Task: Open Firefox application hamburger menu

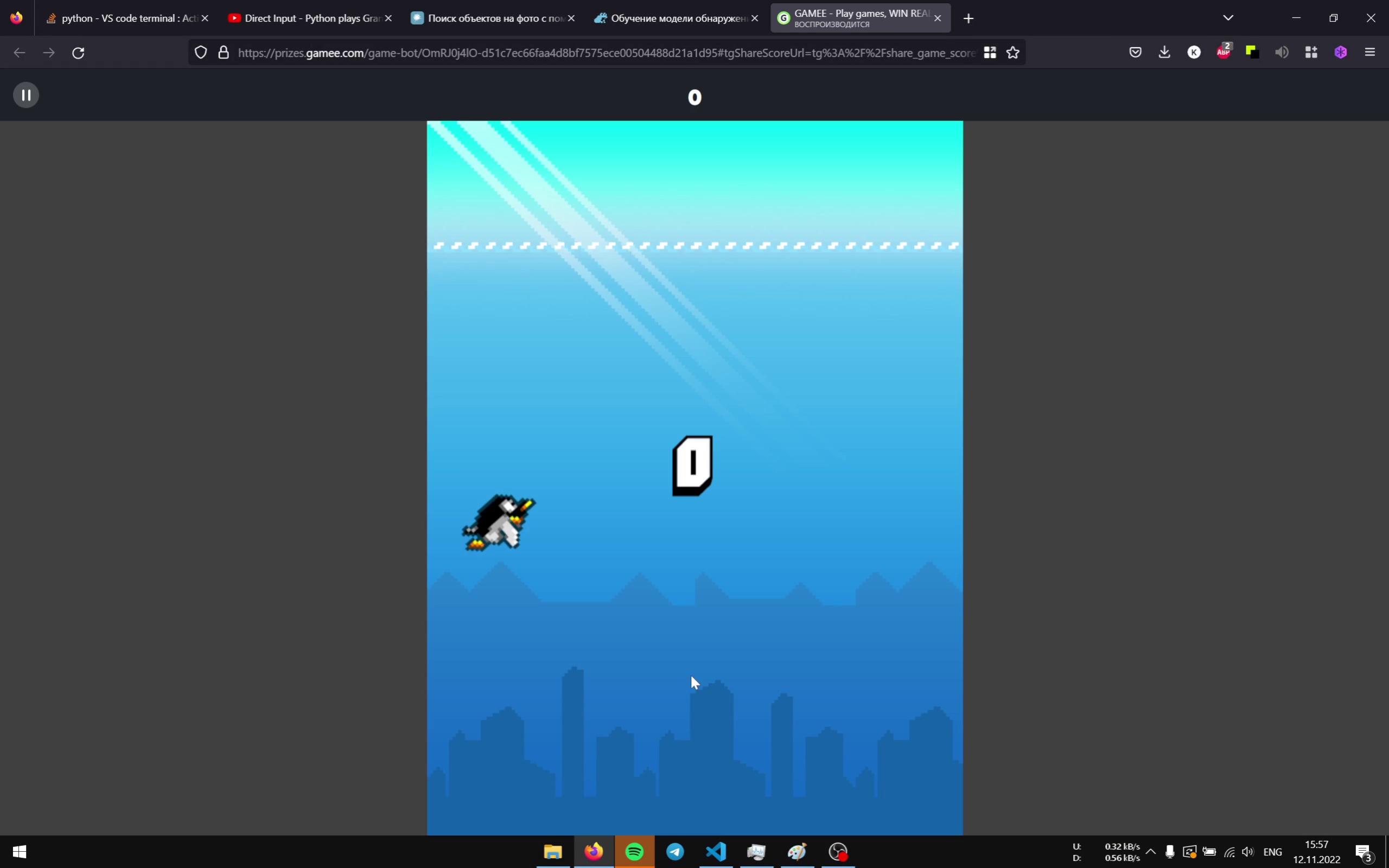Action: [x=1370, y=53]
